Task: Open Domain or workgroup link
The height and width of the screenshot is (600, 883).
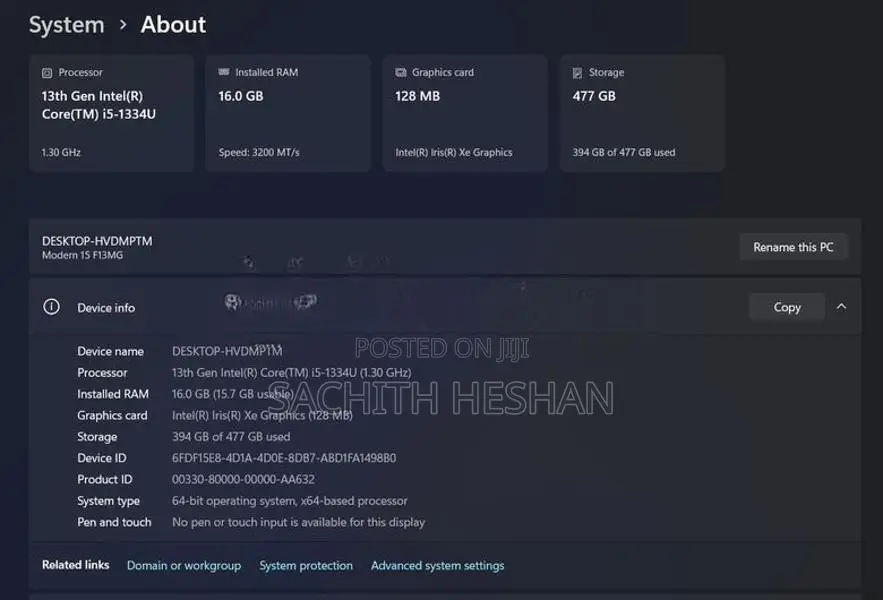Action: coord(184,566)
